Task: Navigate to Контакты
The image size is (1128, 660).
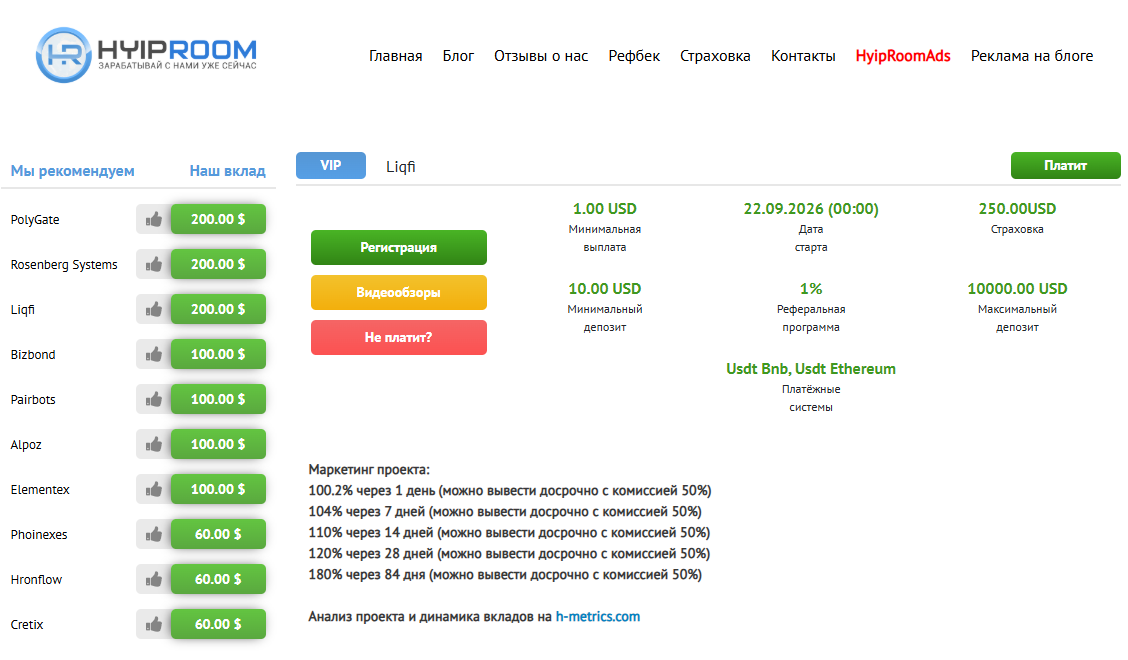Action: pos(804,56)
